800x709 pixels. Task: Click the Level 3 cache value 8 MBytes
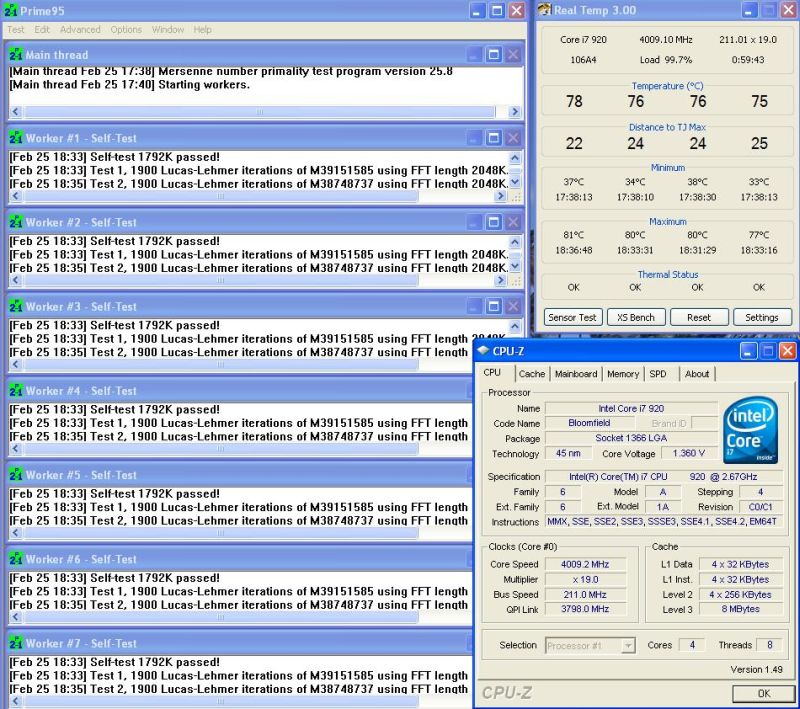[740, 609]
